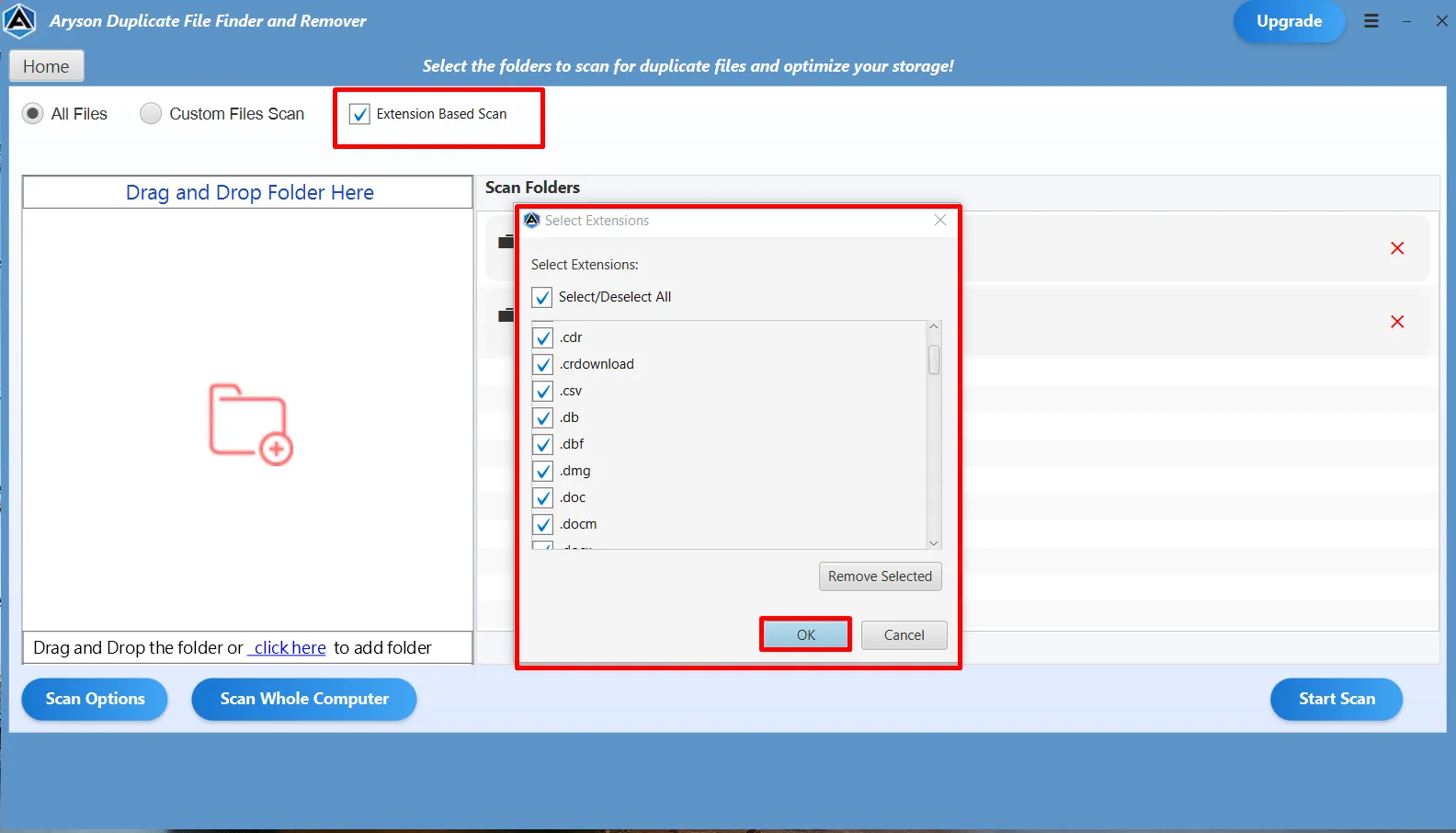The width and height of the screenshot is (1456, 833).
Task: Uncheck the .docm extension checkbox
Action: (543, 524)
